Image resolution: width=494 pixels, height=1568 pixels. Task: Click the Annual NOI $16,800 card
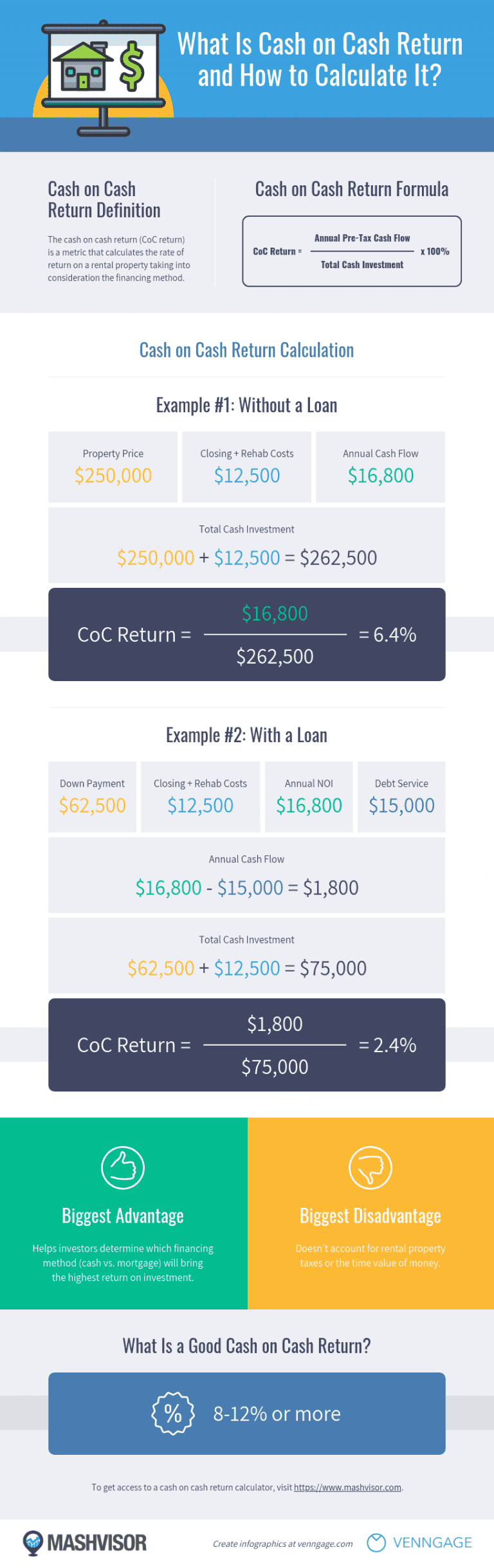click(x=309, y=797)
